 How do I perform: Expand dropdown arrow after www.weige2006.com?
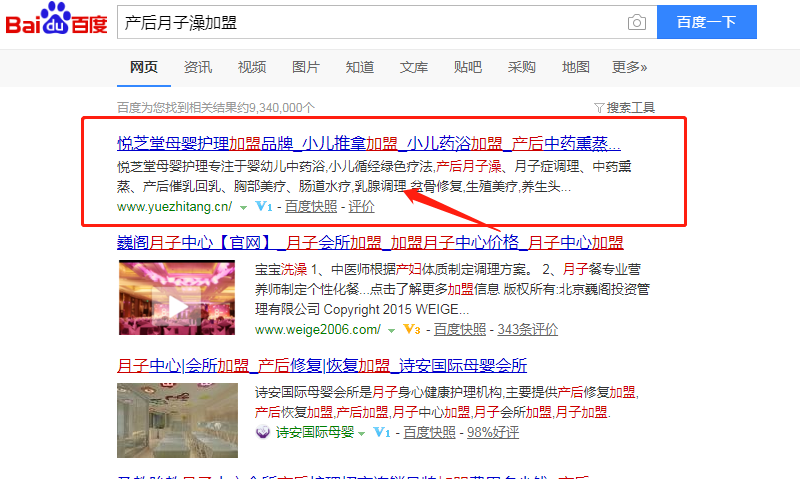(x=391, y=329)
